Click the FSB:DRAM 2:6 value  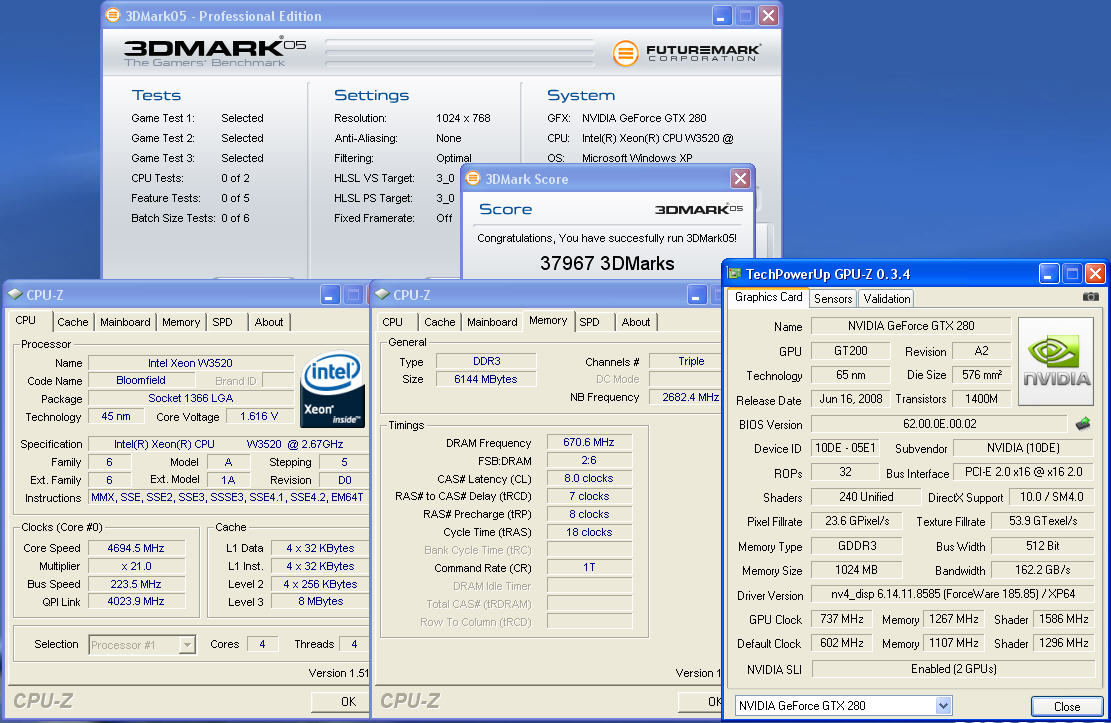point(589,460)
